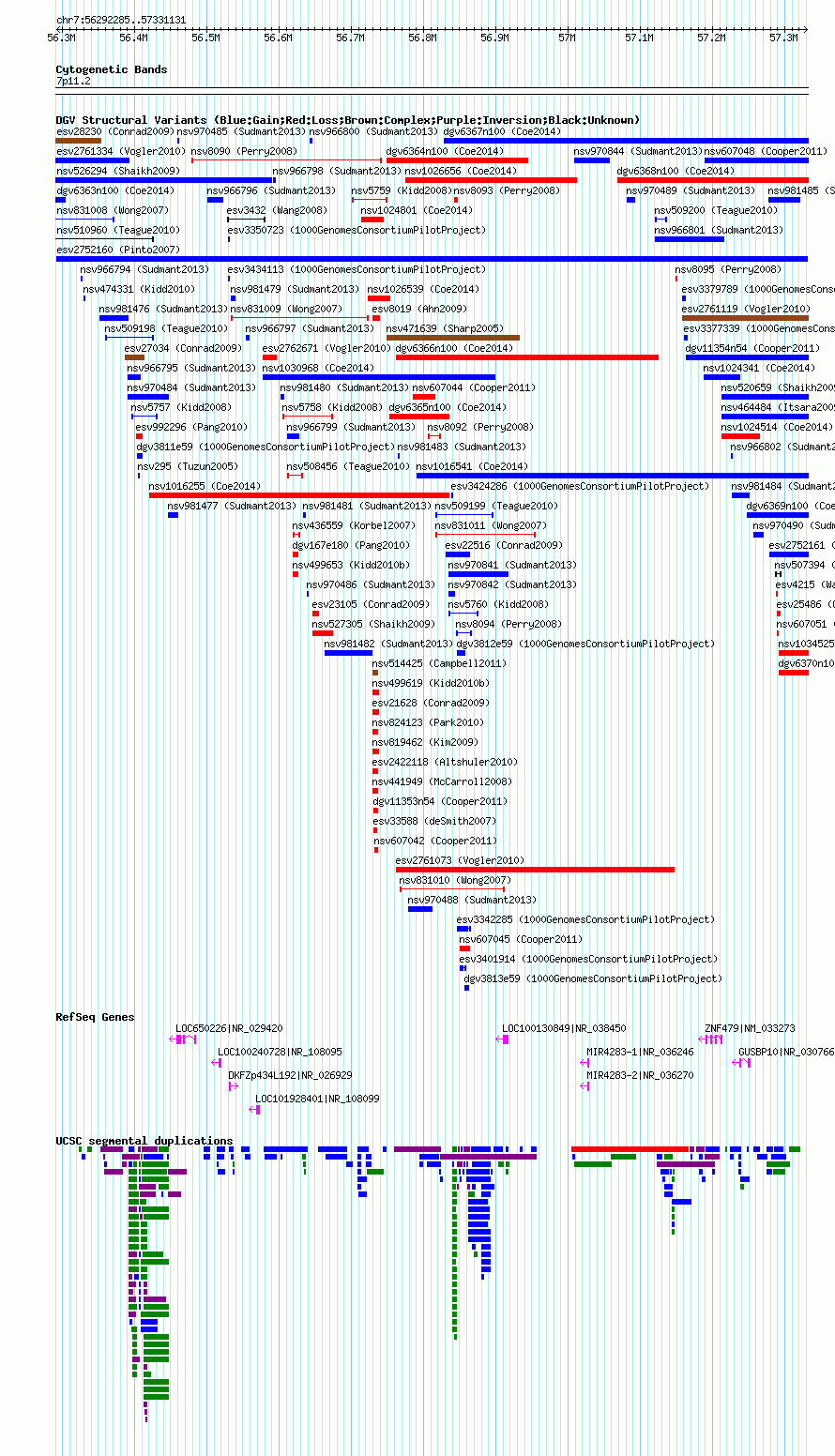
Task: Open the esv992296 (Pang2010) label
Action: click(191, 427)
